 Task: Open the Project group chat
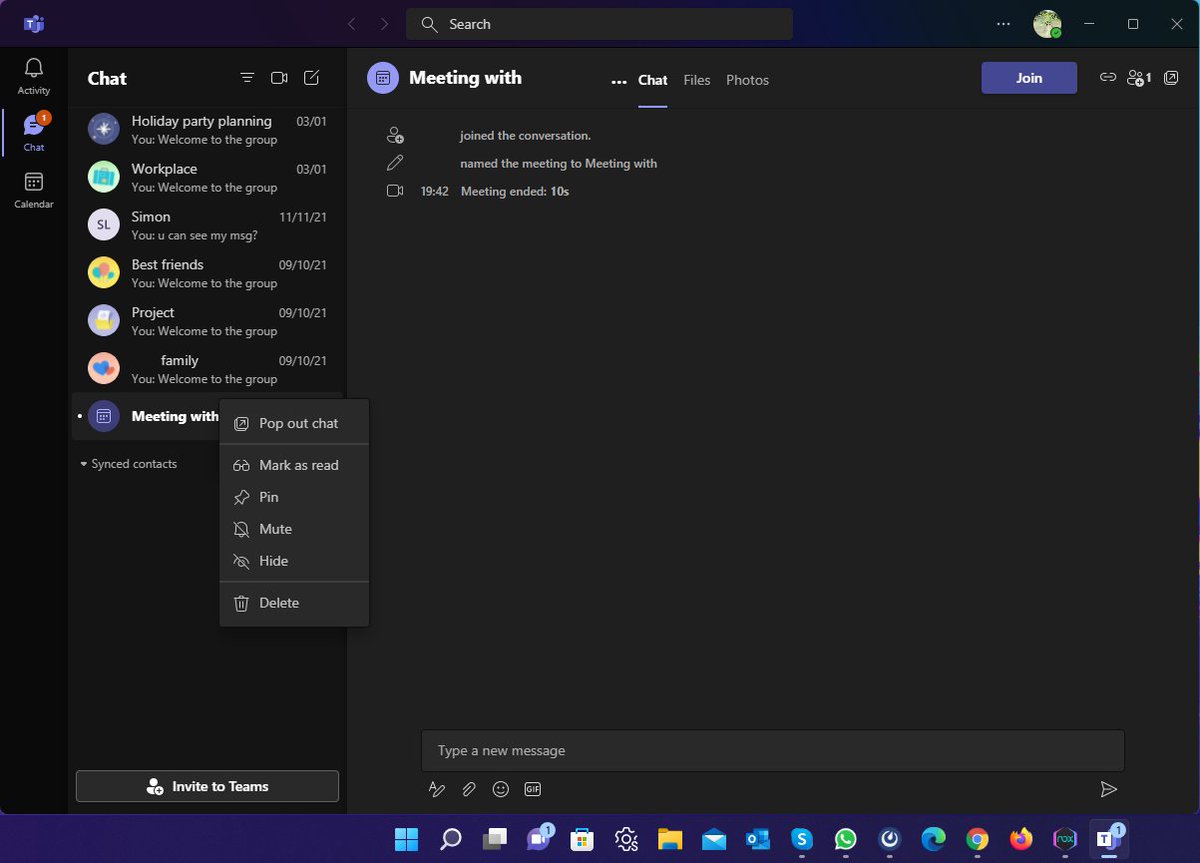tap(207, 321)
